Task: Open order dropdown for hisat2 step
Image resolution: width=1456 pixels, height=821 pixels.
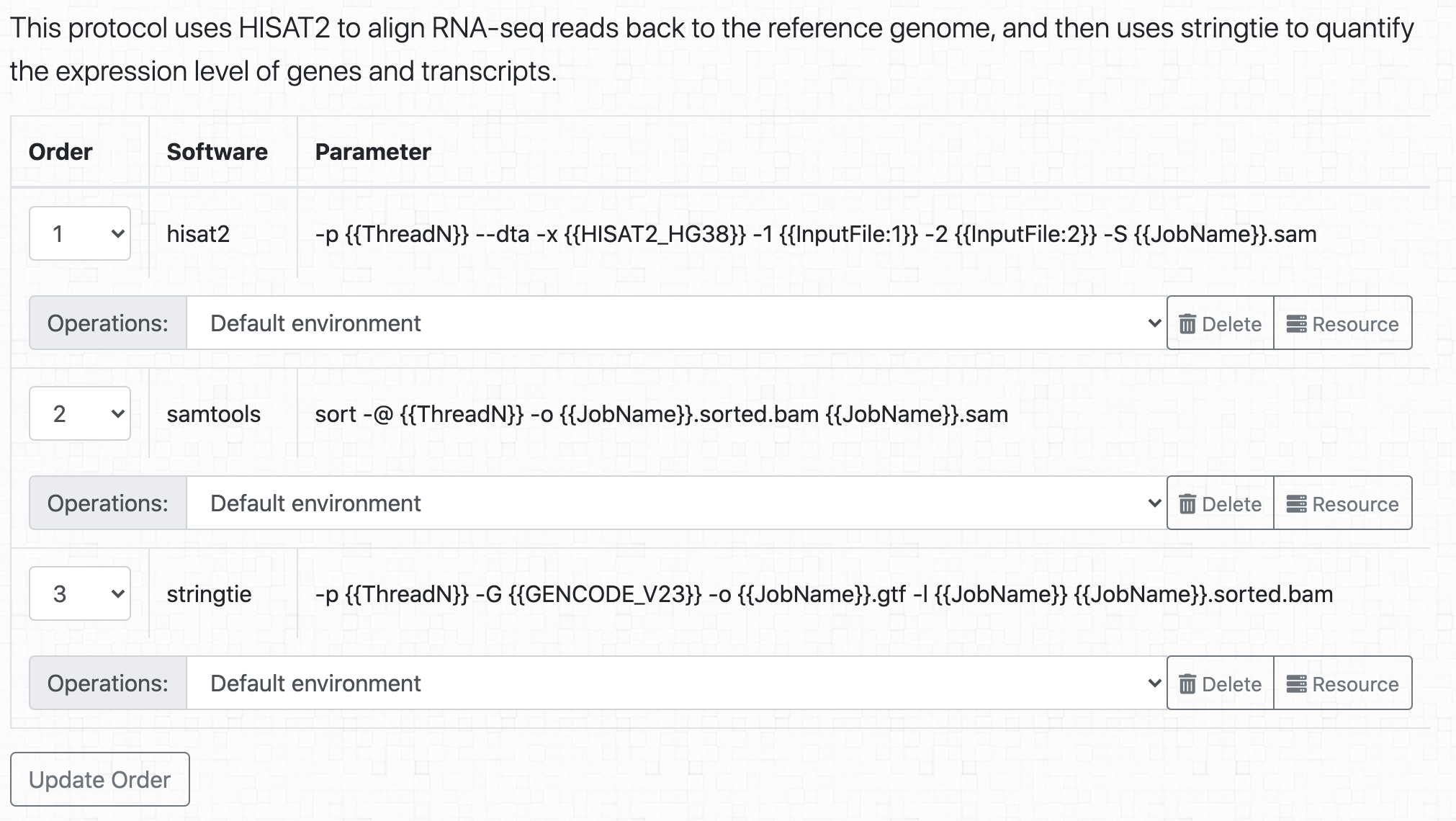Action: 80,233
